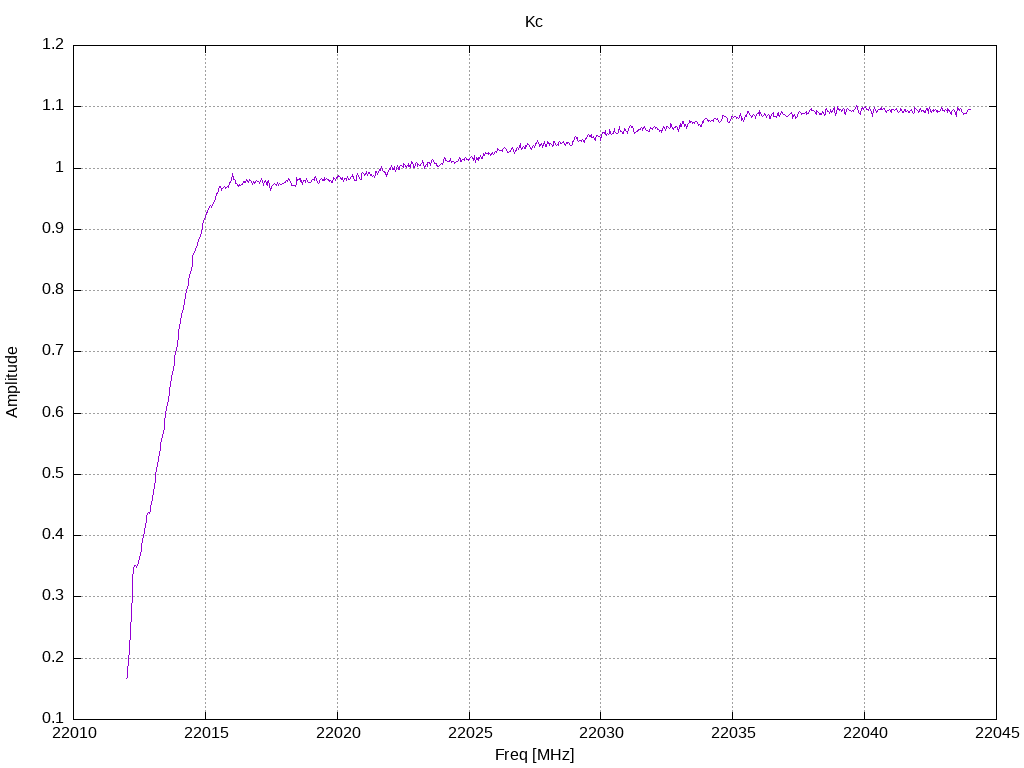1024x768 pixels.
Task: Click x-axis tick label 22010
Action: [x=74, y=733]
